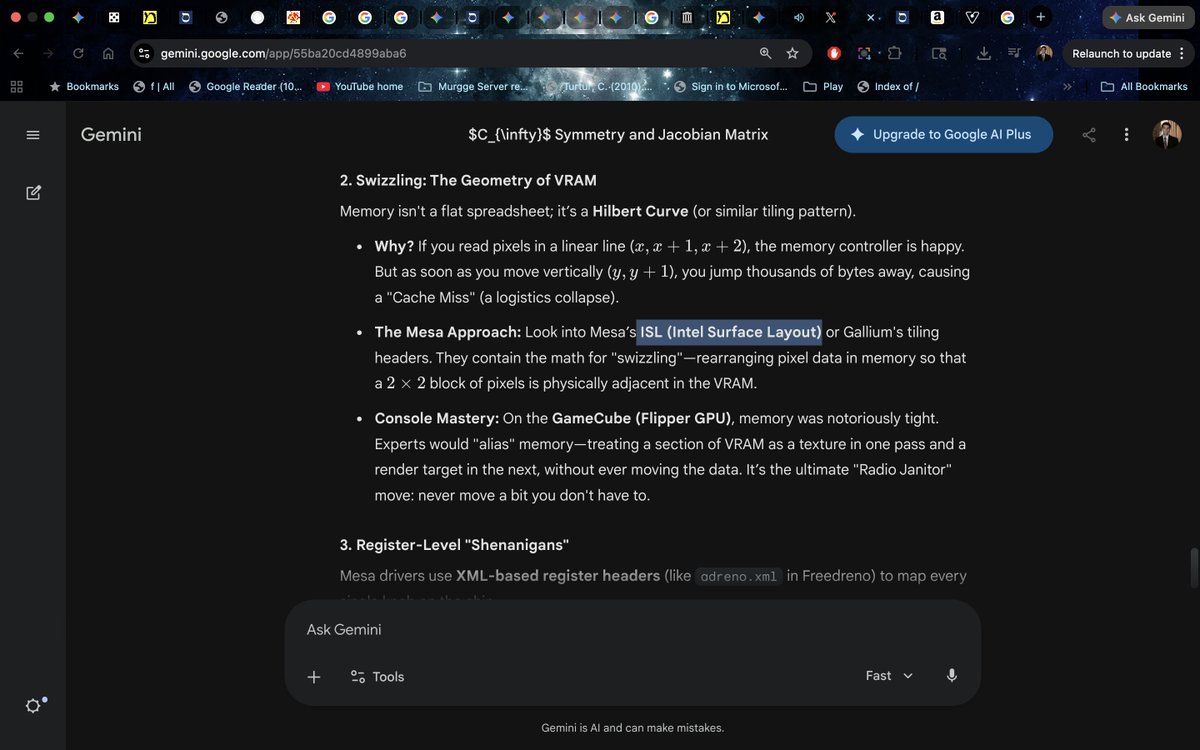Click the adreno.xml code snippet

tap(739, 576)
